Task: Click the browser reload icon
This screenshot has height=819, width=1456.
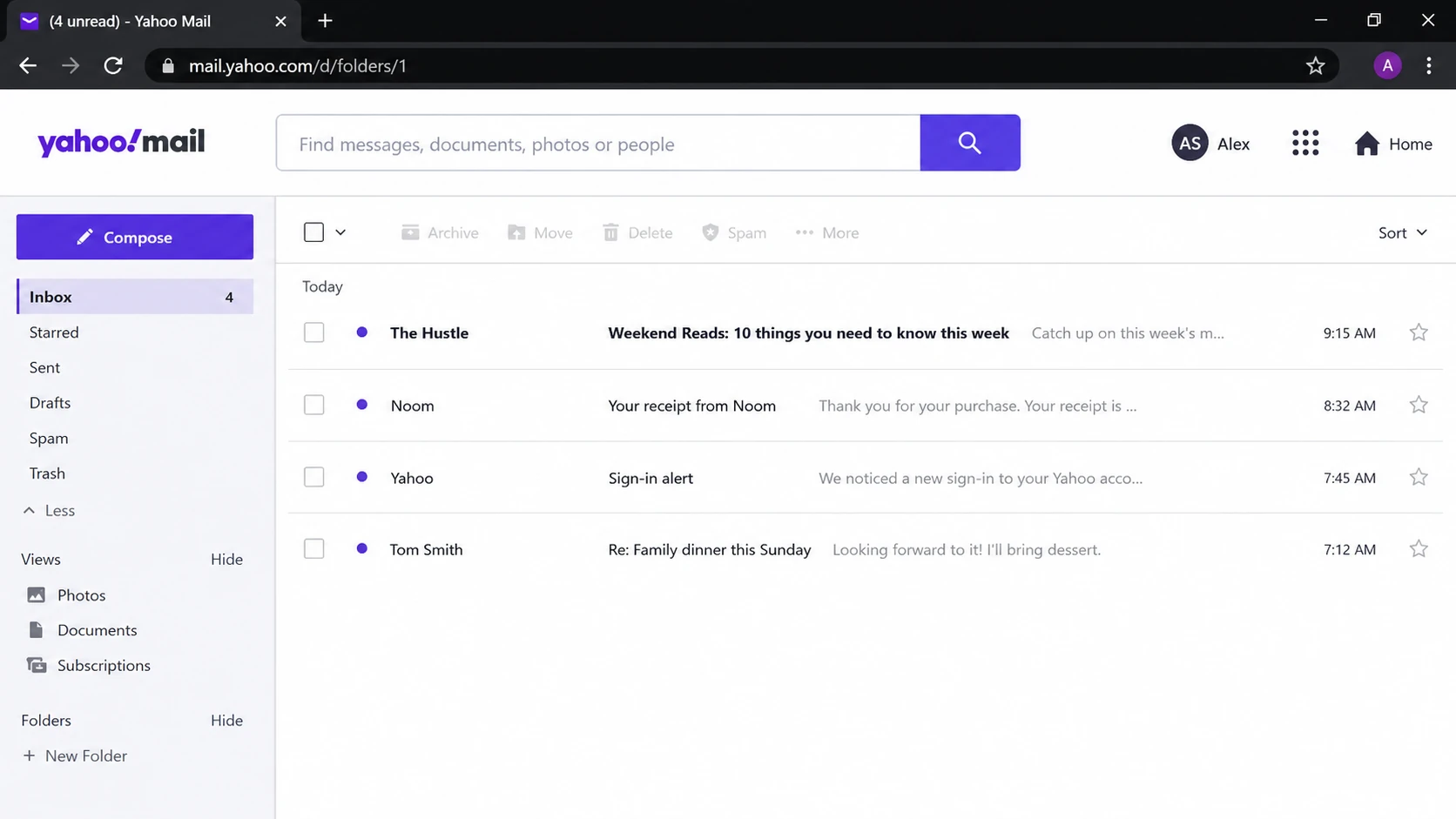Action: coord(113,65)
